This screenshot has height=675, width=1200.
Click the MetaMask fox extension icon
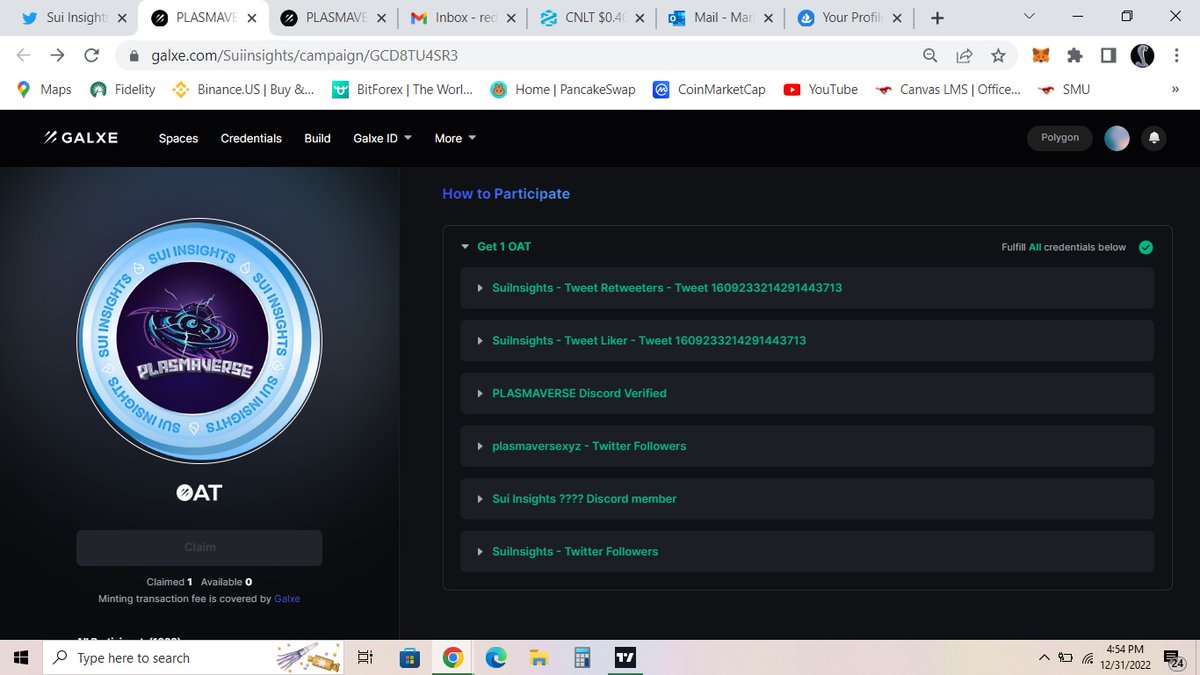pos(1041,56)
